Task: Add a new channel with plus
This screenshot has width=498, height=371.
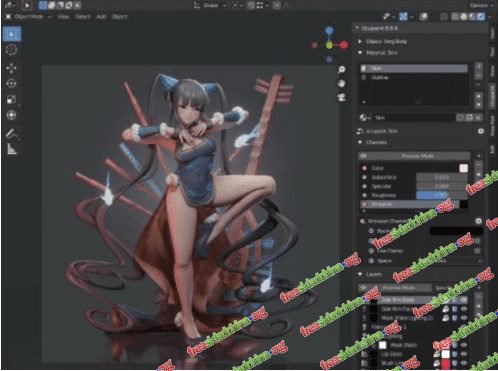Action: point(479,156)
